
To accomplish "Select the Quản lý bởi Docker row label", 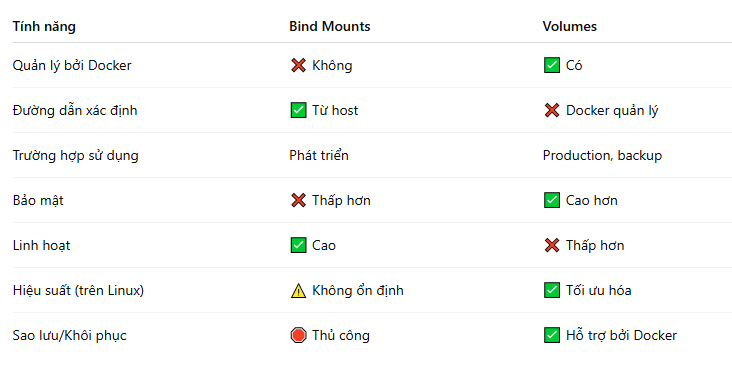I will (x=72, y=65).
